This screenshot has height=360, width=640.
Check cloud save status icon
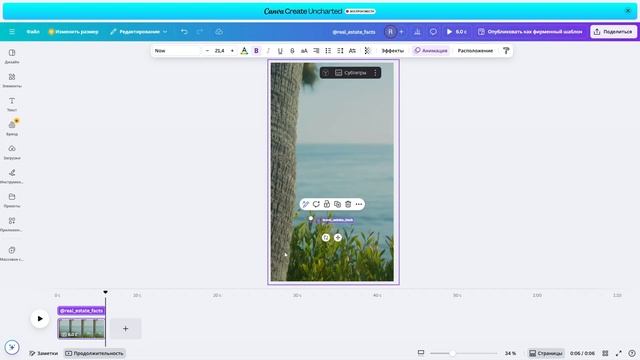[x=219, y=32]
